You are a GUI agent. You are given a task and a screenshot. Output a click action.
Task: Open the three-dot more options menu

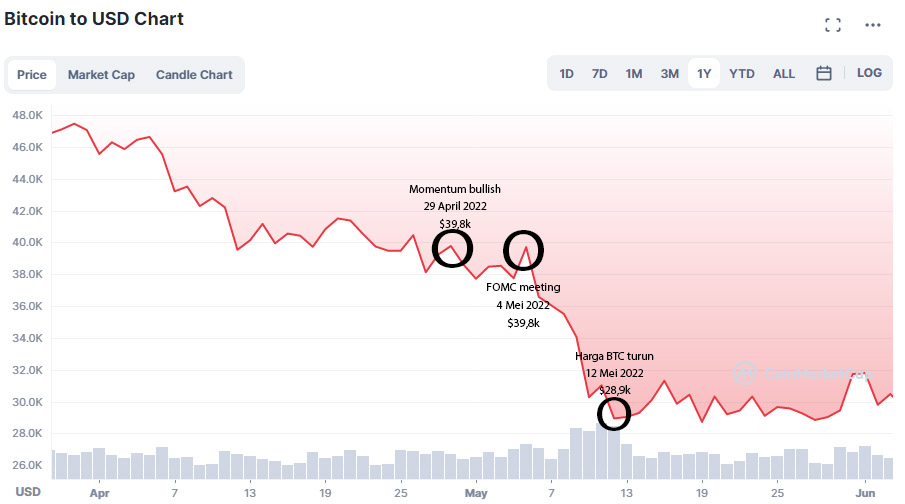[873, 25]
